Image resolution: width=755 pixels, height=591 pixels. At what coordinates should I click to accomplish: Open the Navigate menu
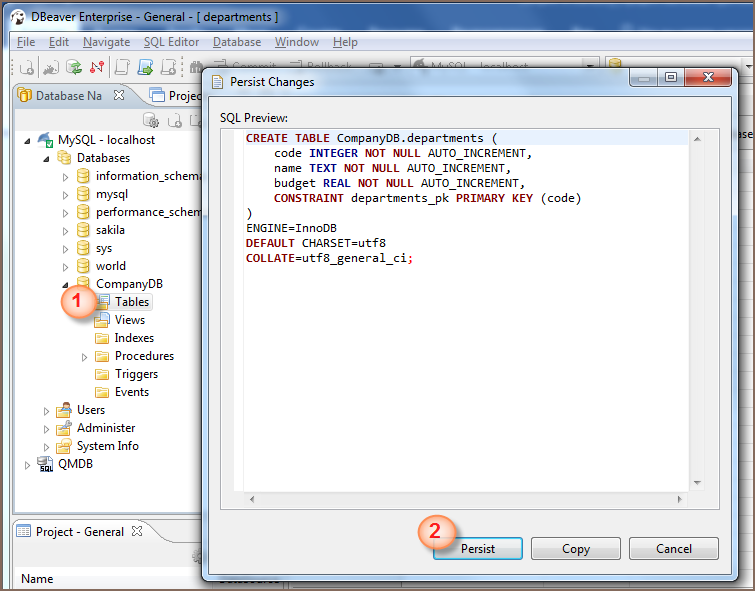pyautogui.click(x=106, y=42)
